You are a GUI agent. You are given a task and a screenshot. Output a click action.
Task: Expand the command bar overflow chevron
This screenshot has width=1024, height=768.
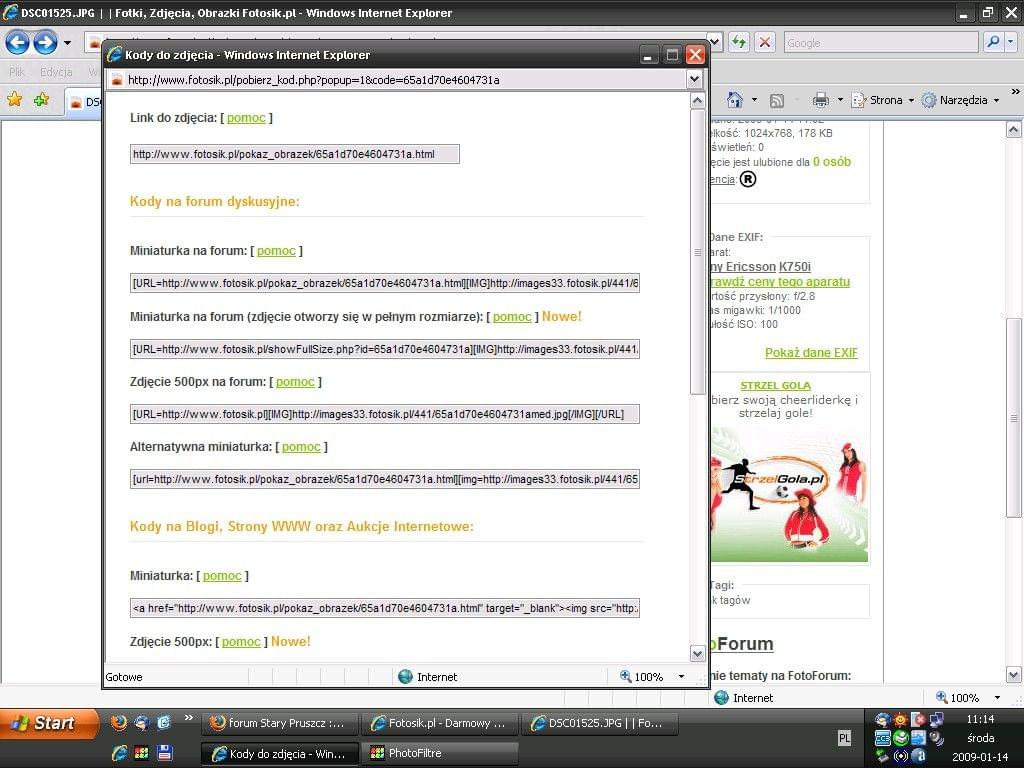pos(1015,91)
